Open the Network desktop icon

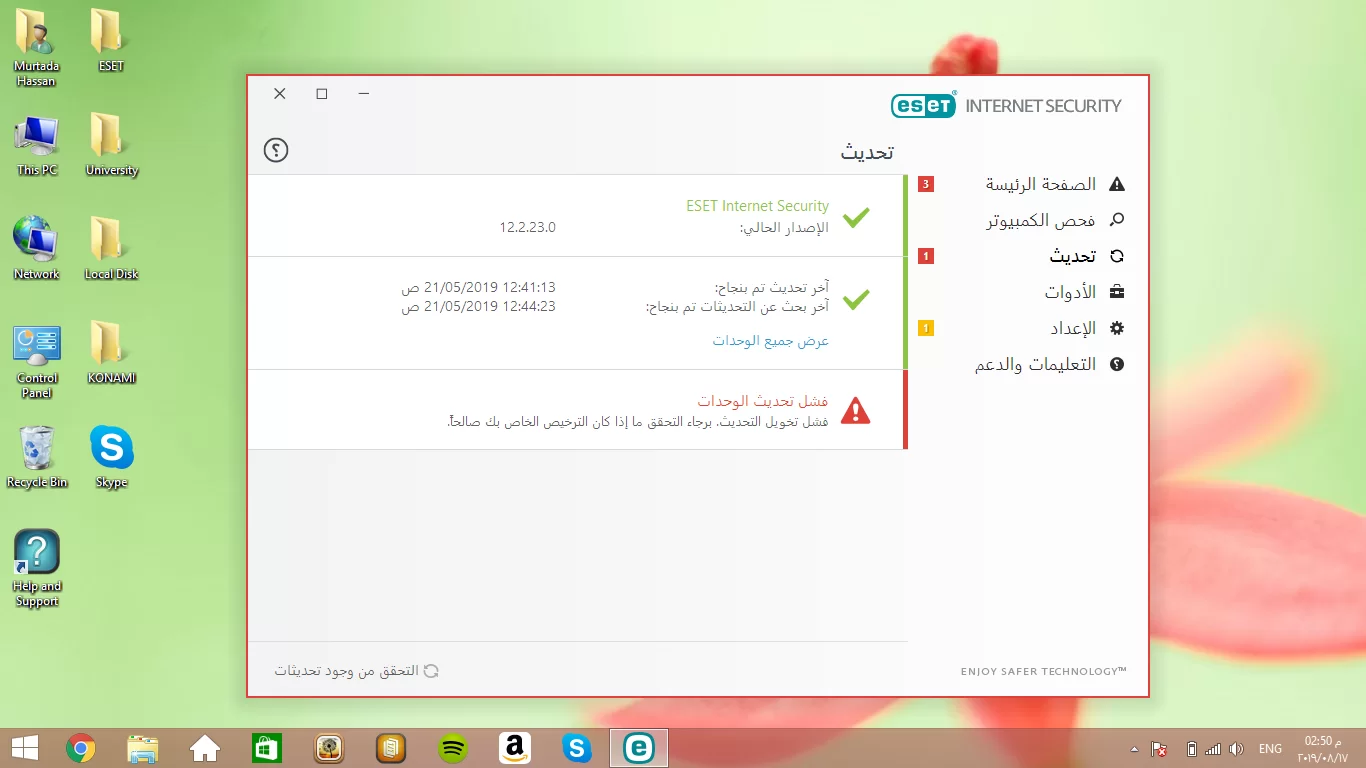click(x=37, y=249)
